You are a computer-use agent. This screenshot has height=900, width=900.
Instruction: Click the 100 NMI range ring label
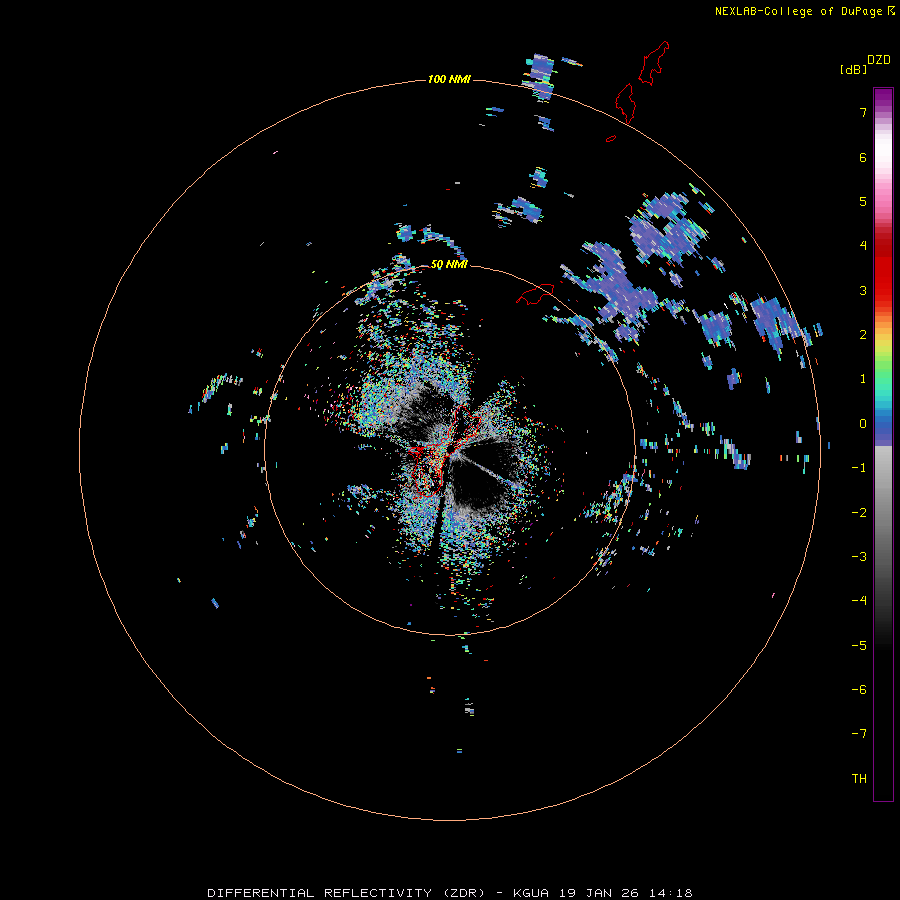(449, 79)
